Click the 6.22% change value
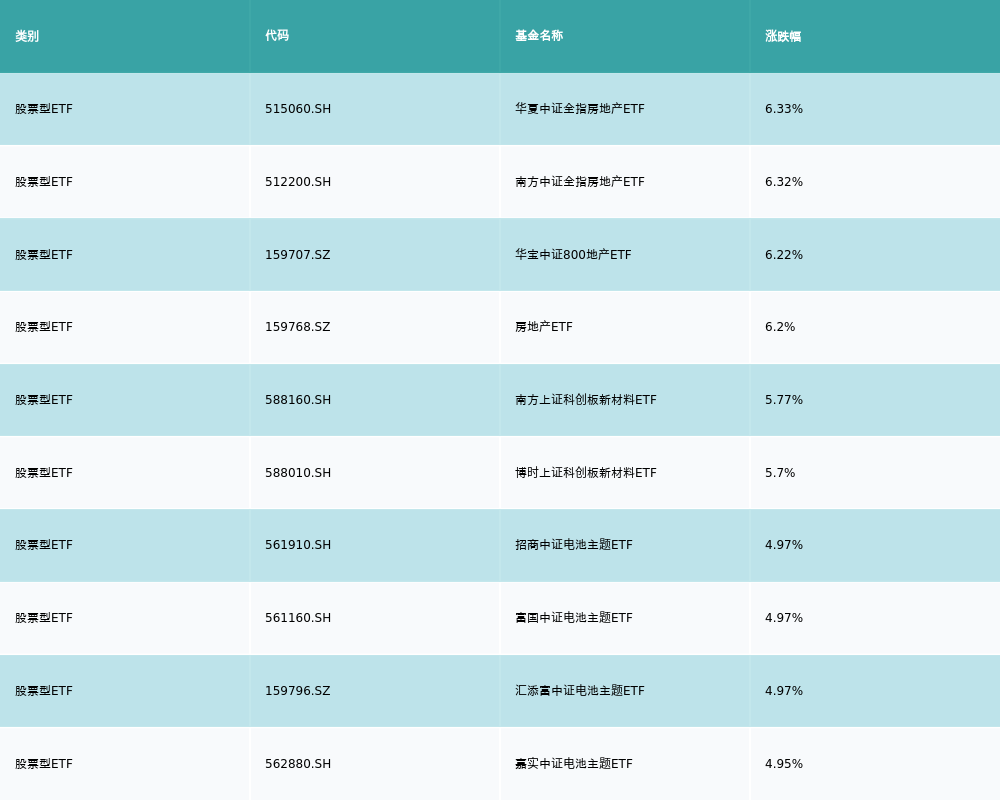The width and height of the screenshot is (1000, 800). click(784, 255)
